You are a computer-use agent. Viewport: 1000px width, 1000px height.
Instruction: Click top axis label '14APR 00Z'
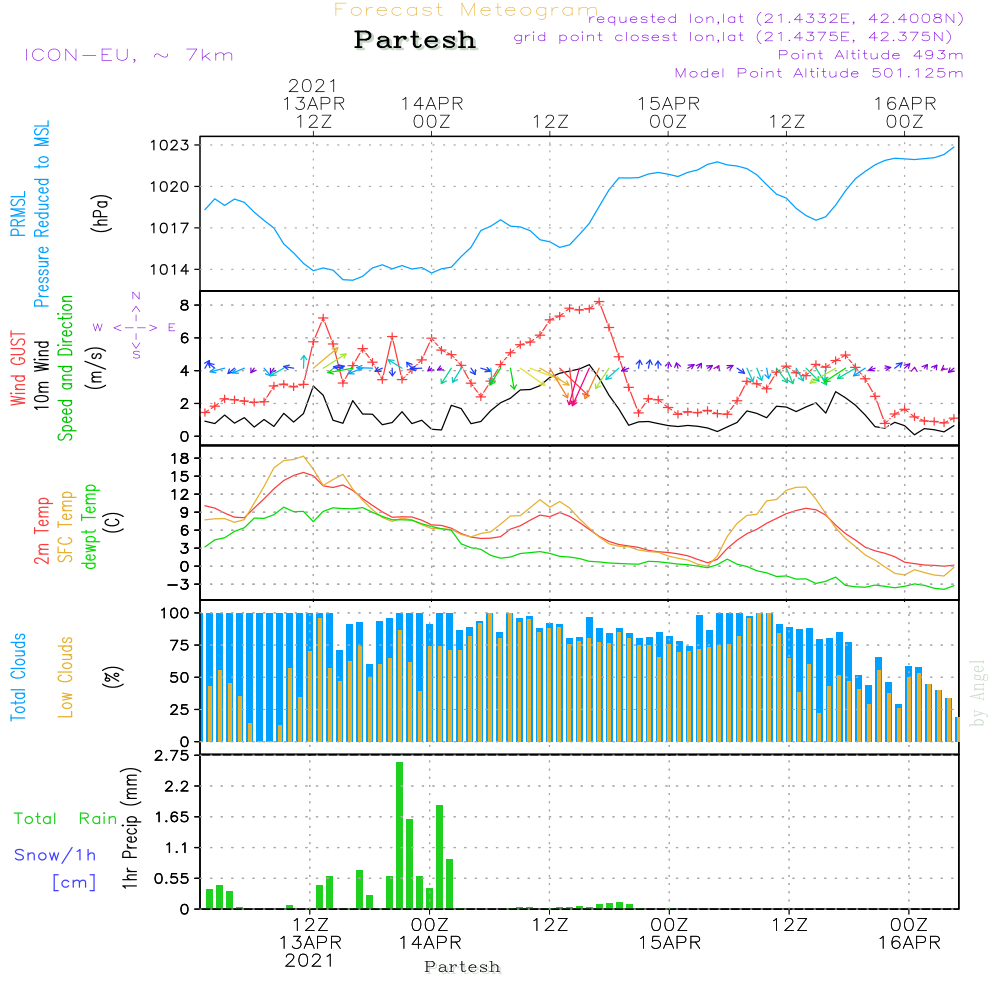[432, 112]
